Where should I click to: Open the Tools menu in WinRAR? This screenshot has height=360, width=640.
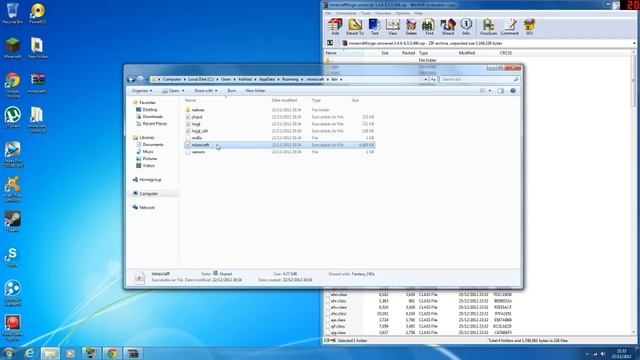[x=365, y=13]
